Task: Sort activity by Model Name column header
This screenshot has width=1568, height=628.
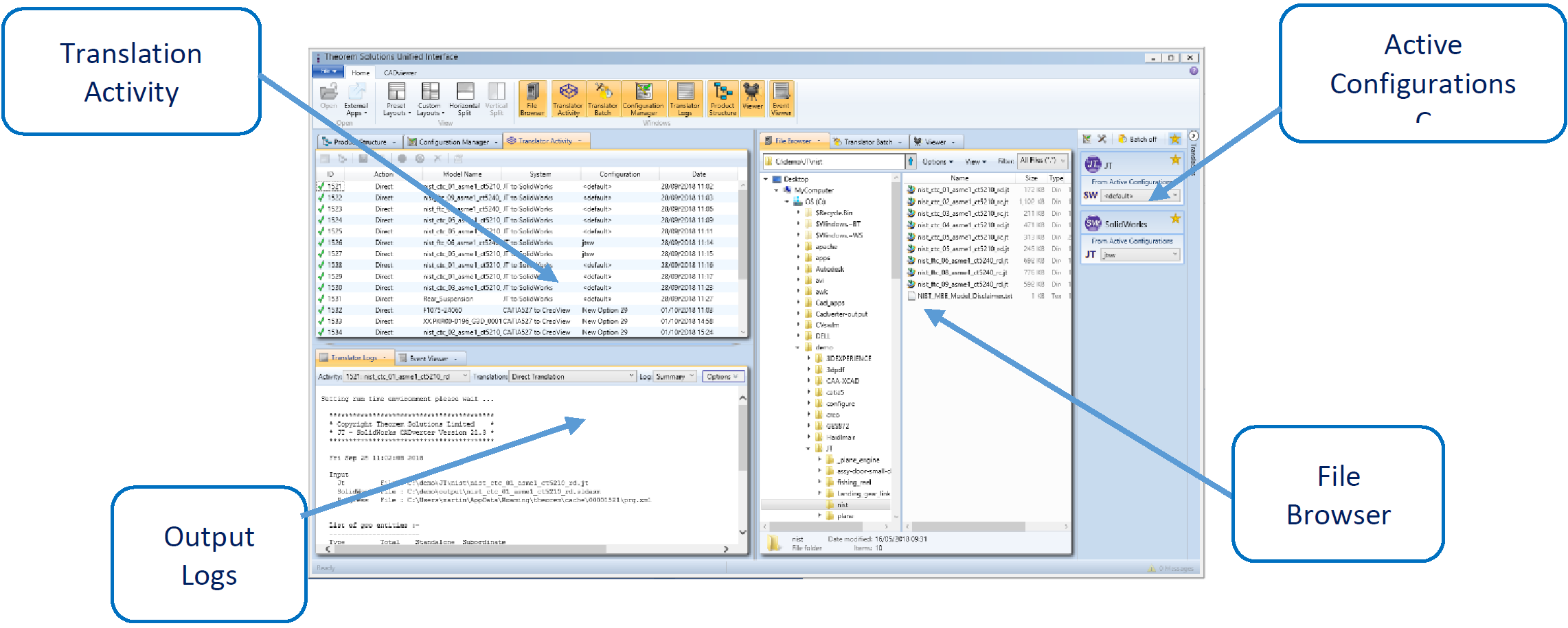Action: 462,174
